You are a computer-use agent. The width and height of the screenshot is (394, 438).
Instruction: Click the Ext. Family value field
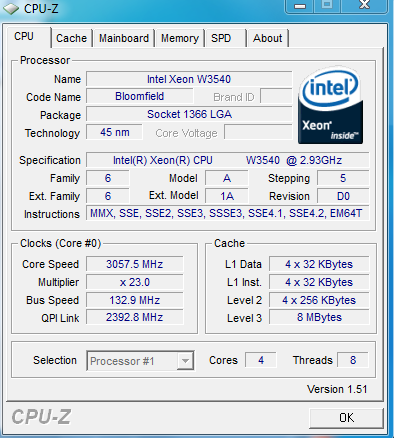coord(108,196)
